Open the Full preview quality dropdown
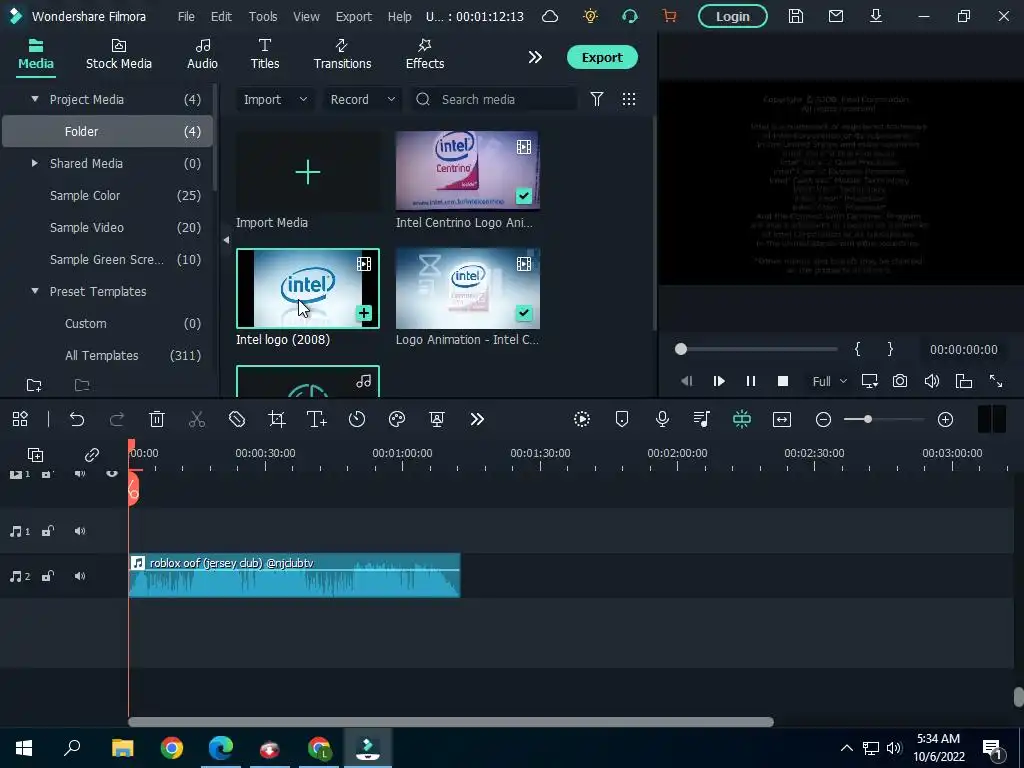1024x768 pixels. (x=829, y=381)
